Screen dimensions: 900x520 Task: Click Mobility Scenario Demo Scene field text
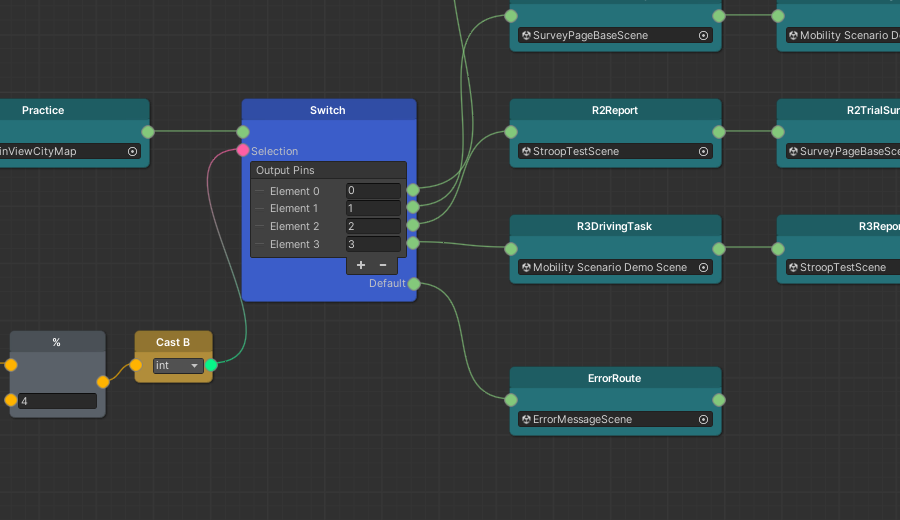click(610, 267)
